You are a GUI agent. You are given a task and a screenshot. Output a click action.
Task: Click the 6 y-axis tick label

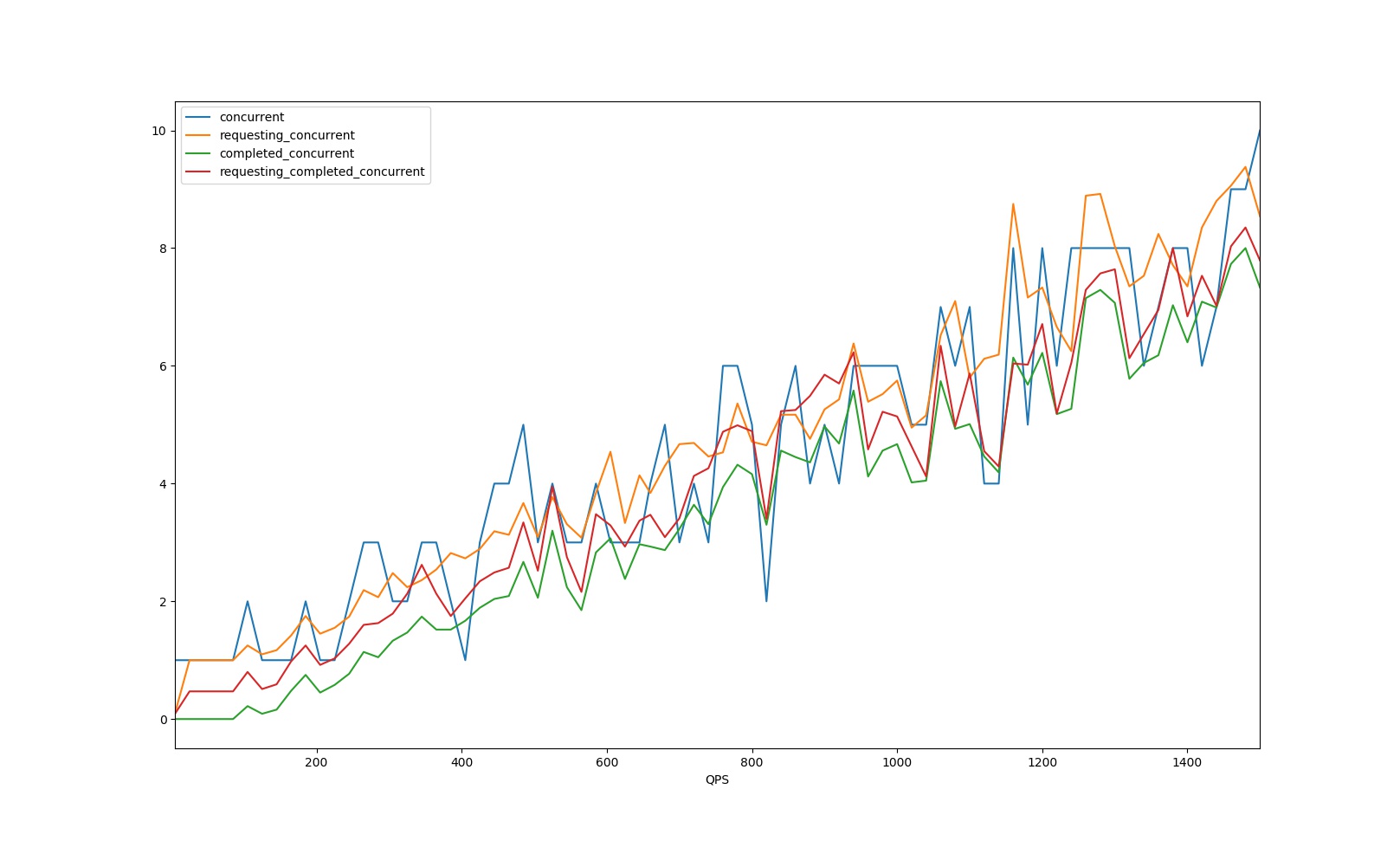(163, 366)
